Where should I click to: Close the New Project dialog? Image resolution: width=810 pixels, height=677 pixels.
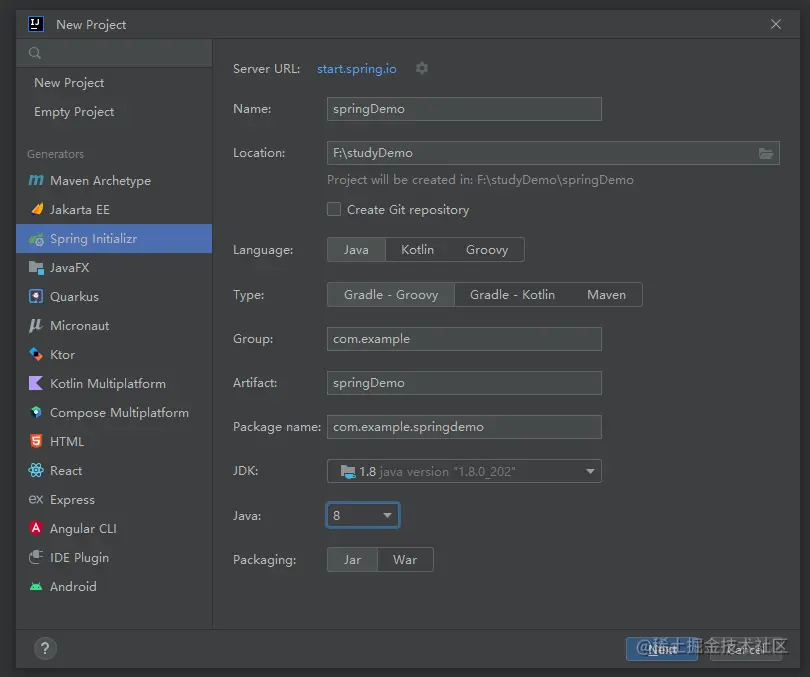(775, 24)
